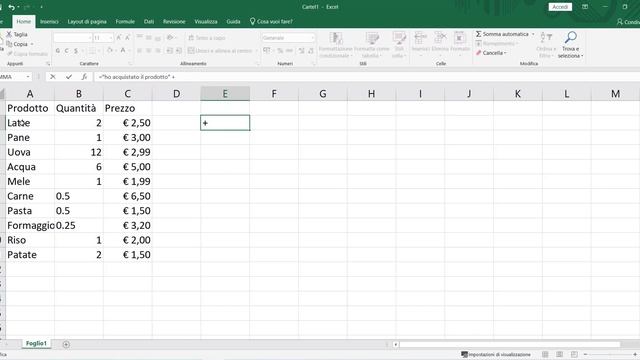
Task: Open the Revisione ribbon tab
Action: 174,22
